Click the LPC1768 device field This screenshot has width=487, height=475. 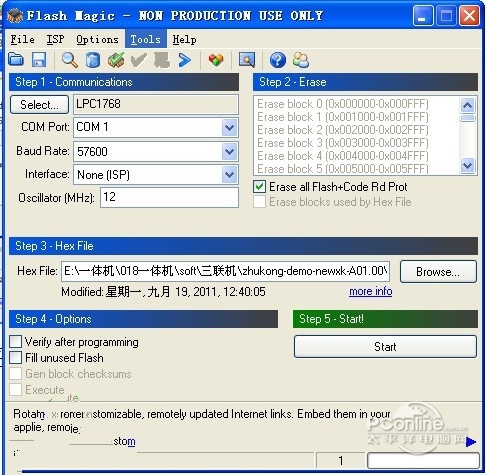pos(156,104)
